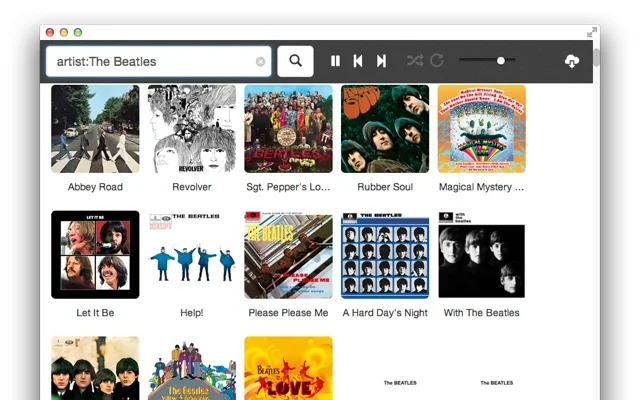The height and width of the screenshot is (400, 640).
Task: Click the artist:The Beatles search field
Action: (x=150, y=61)
